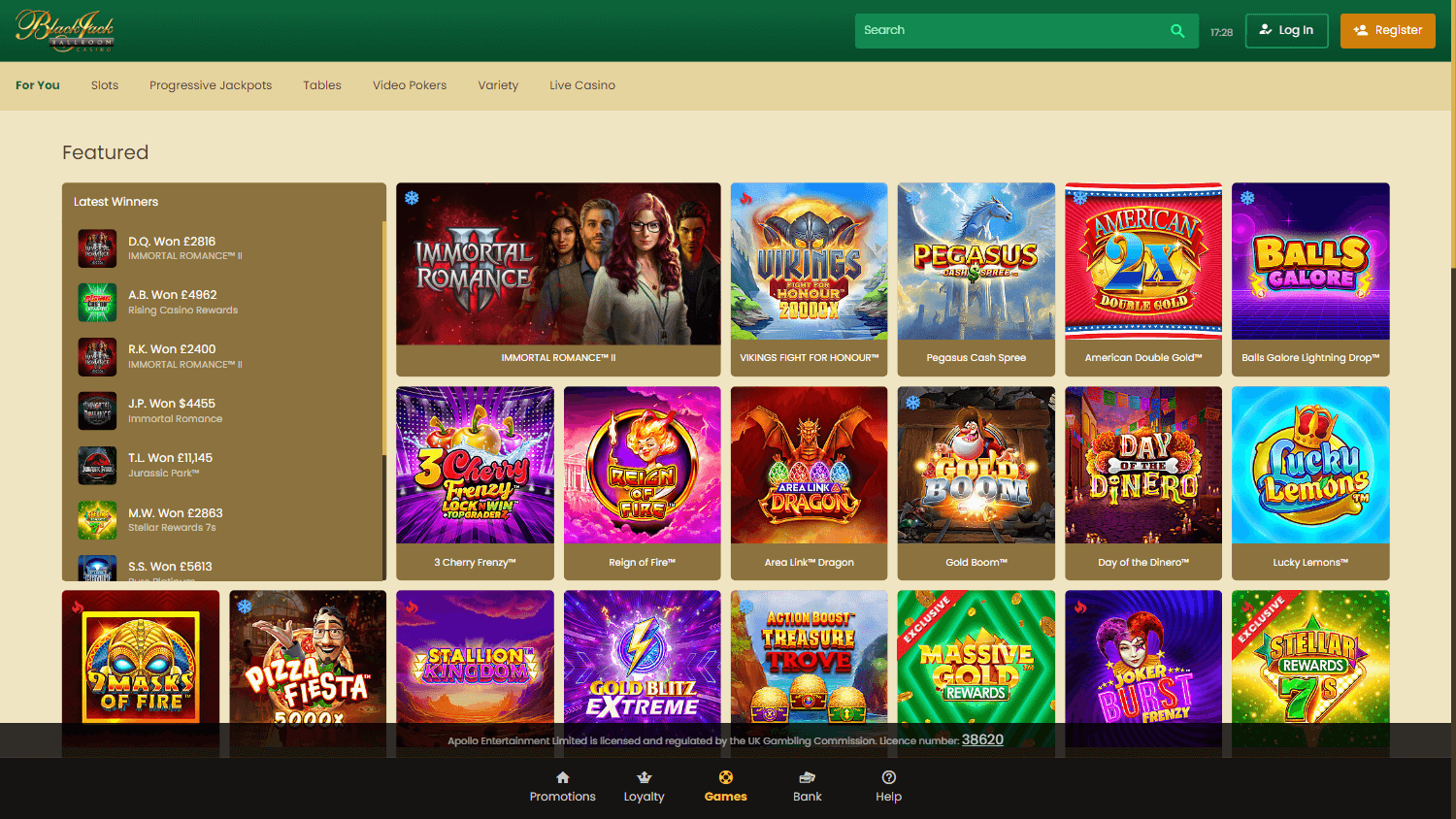Open the American Double Gold tile
1456x819 pixels.
[x=1143, y=279]
